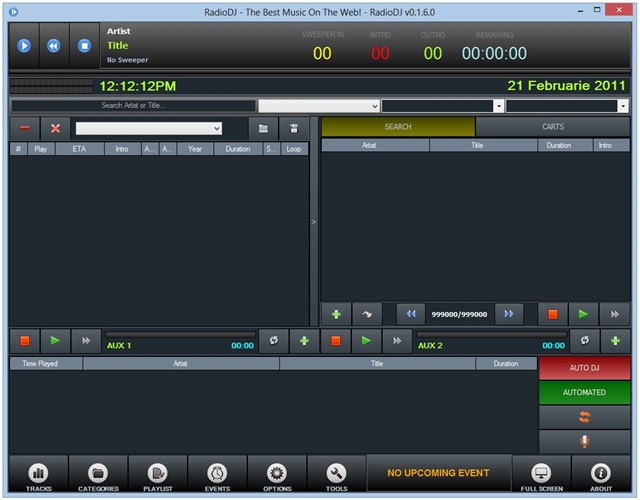Click the AUX 2 progress bar
This screenshot has height=500, width=640.
coord(491,334)
